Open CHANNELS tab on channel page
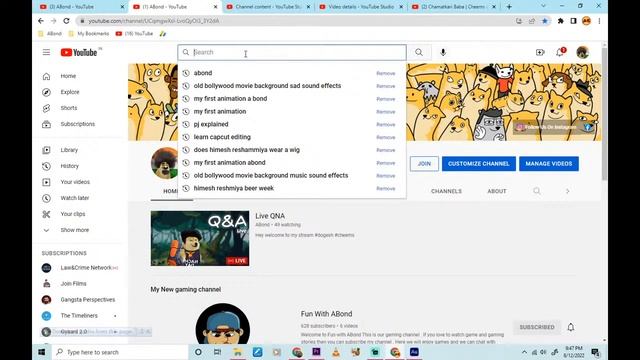640x360 pixels. 446,191
